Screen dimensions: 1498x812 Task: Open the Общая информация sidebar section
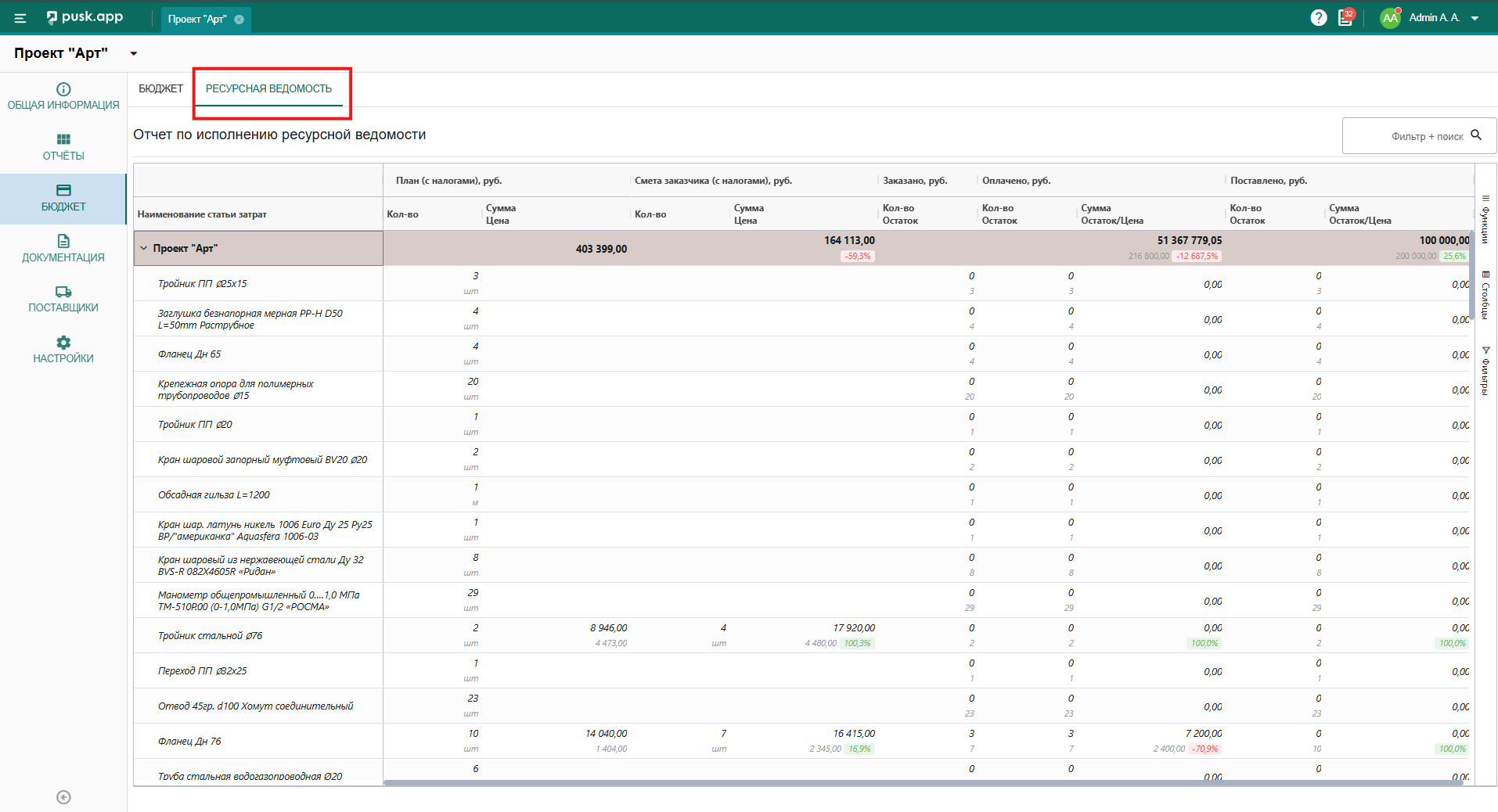pyautogui.click(x=63, y=96)
